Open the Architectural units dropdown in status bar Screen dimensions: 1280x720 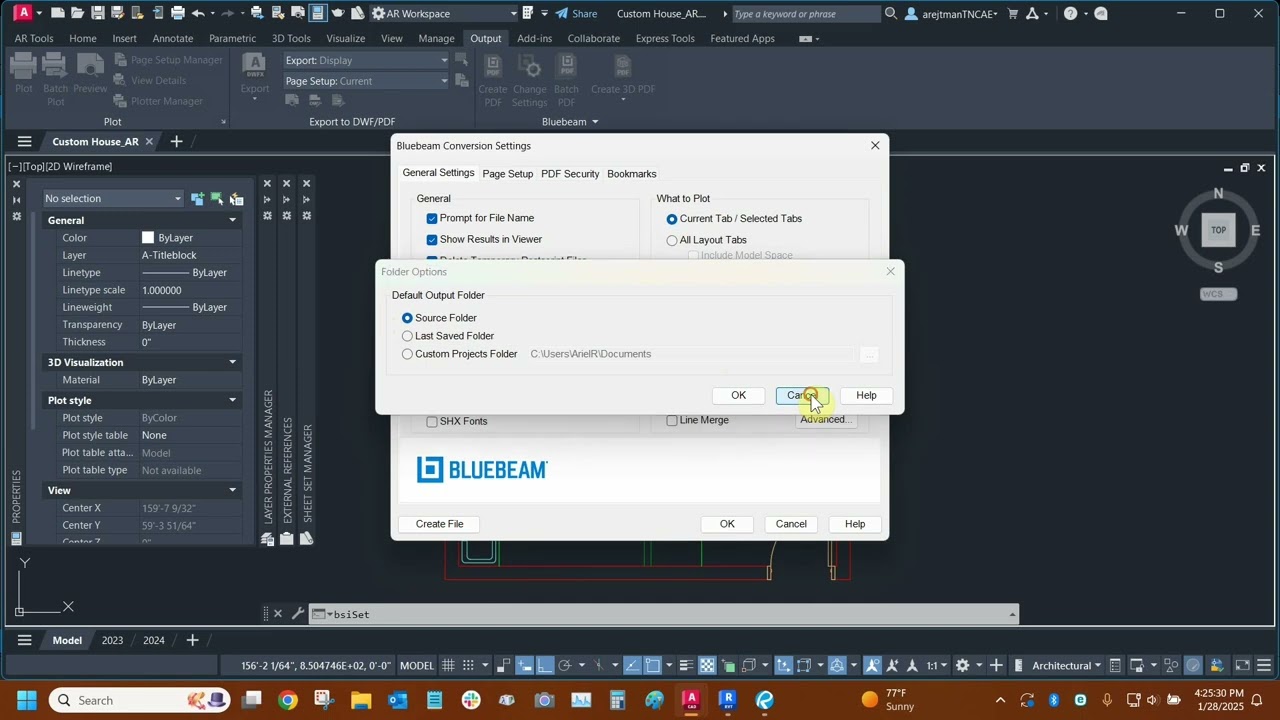click(1067, 666)
